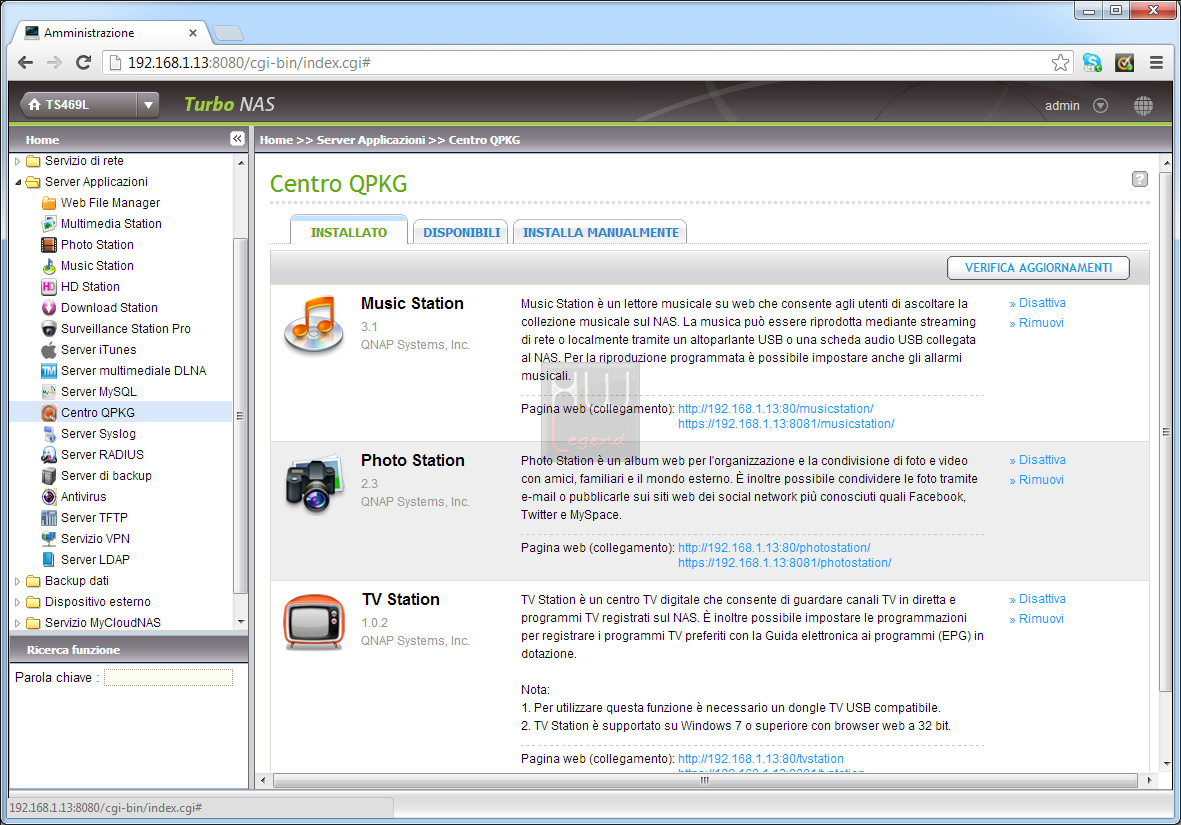Click Home in breadcrumb
Image resolution: width=1181 pixels, height=825 pixels.
[276, 139]
